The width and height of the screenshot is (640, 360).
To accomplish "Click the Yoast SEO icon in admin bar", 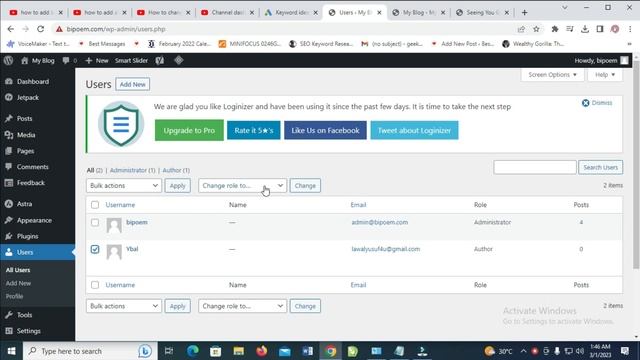I will pos(160,60).
